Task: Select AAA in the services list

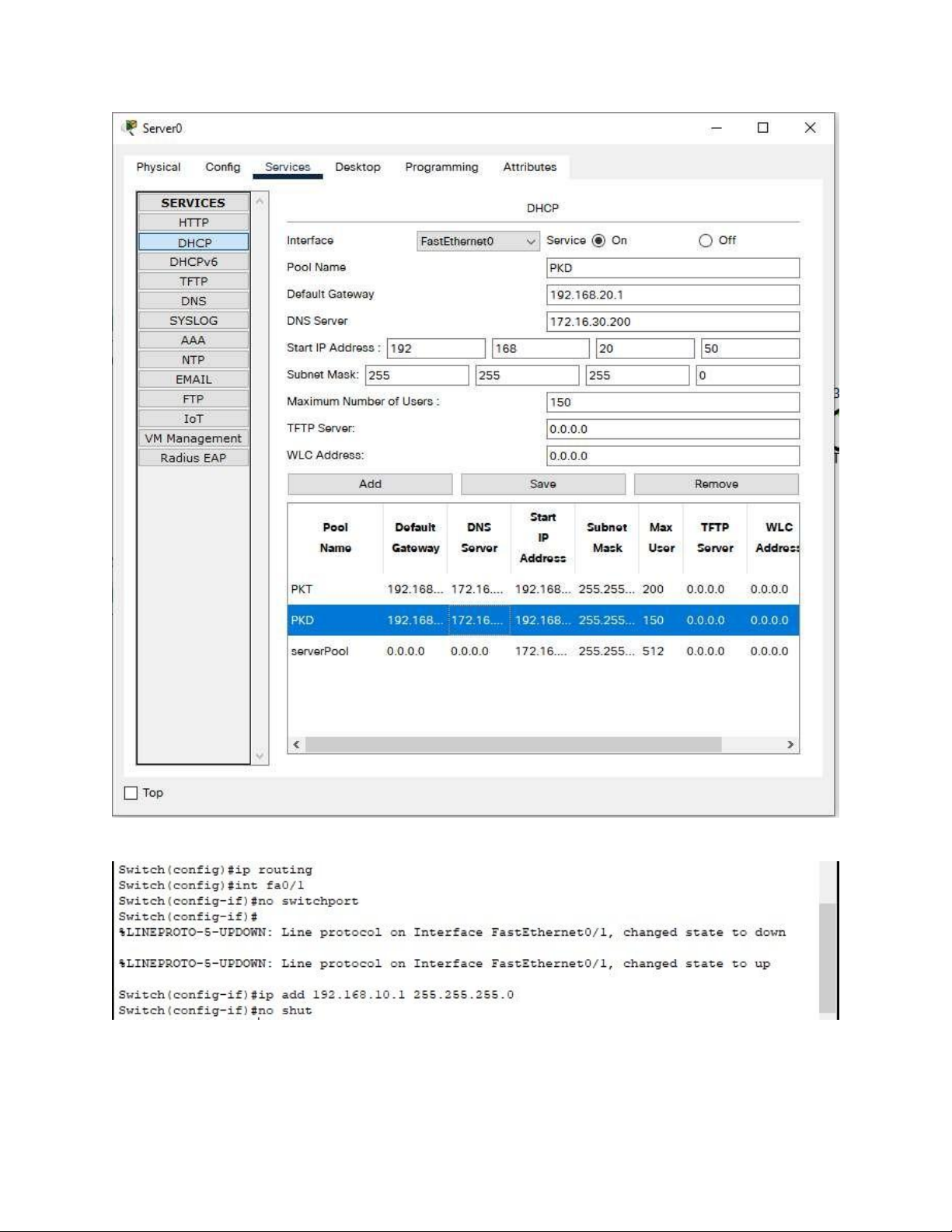Action: point(194,340)
